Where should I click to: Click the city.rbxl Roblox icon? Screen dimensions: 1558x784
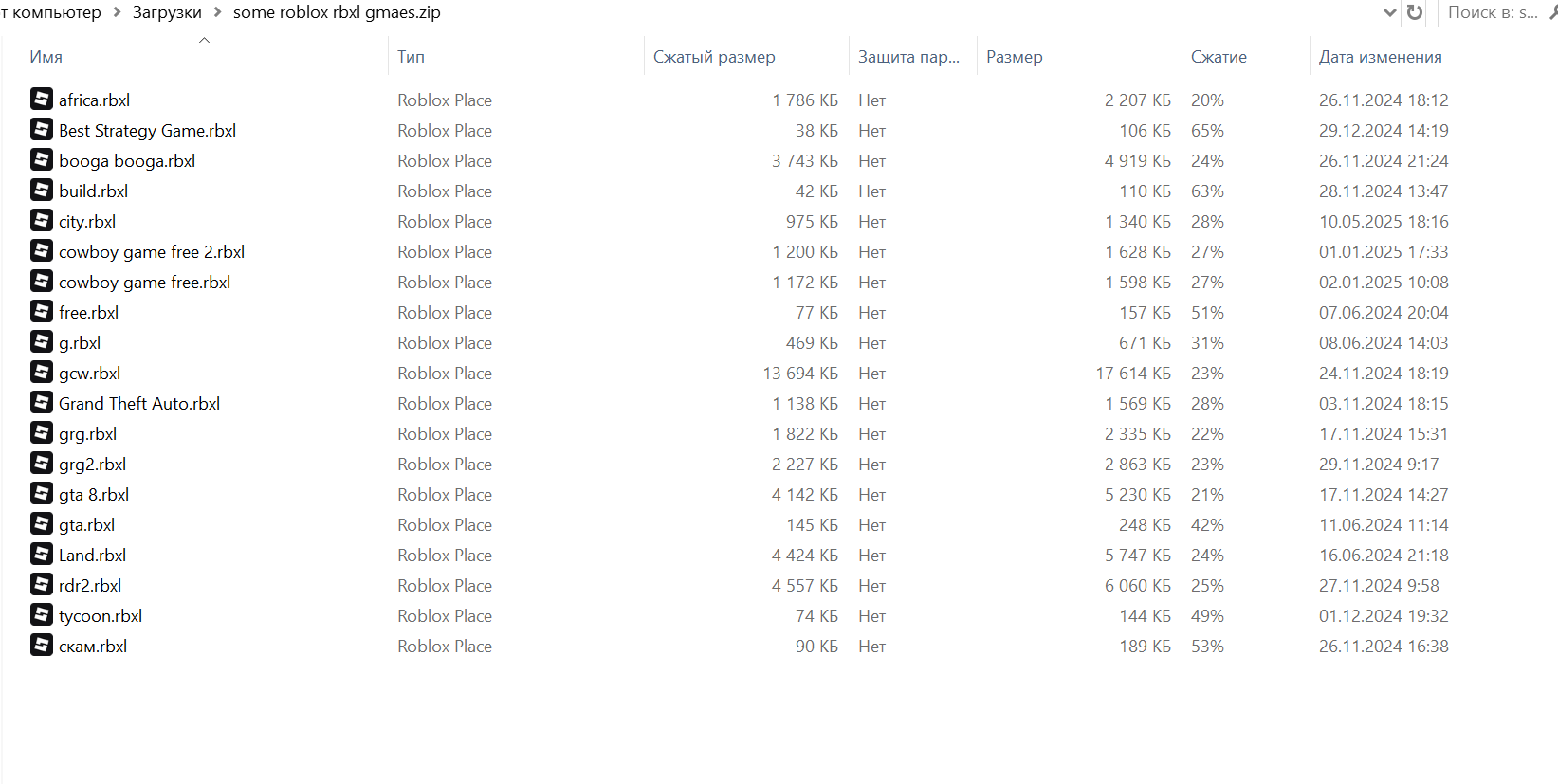[x=42, y=220]
